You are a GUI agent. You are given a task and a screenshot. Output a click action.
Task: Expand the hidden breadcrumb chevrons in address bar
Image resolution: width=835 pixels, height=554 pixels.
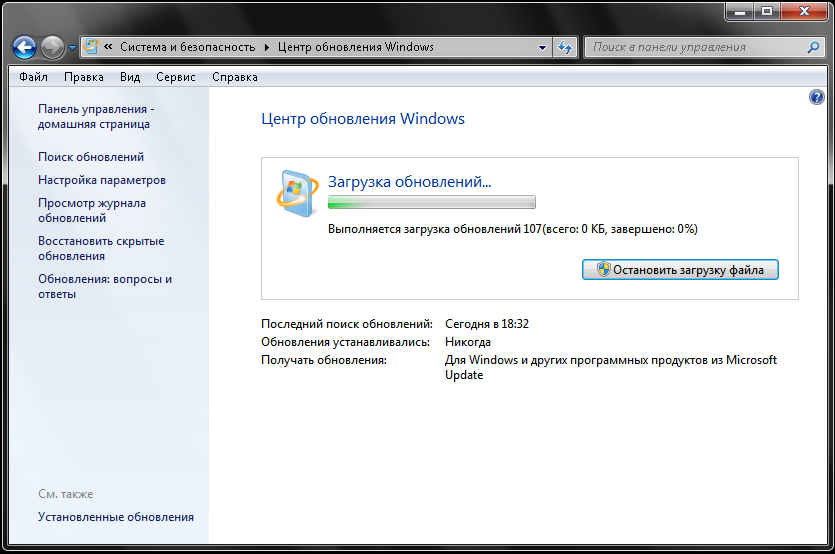(x=108, y=47)
